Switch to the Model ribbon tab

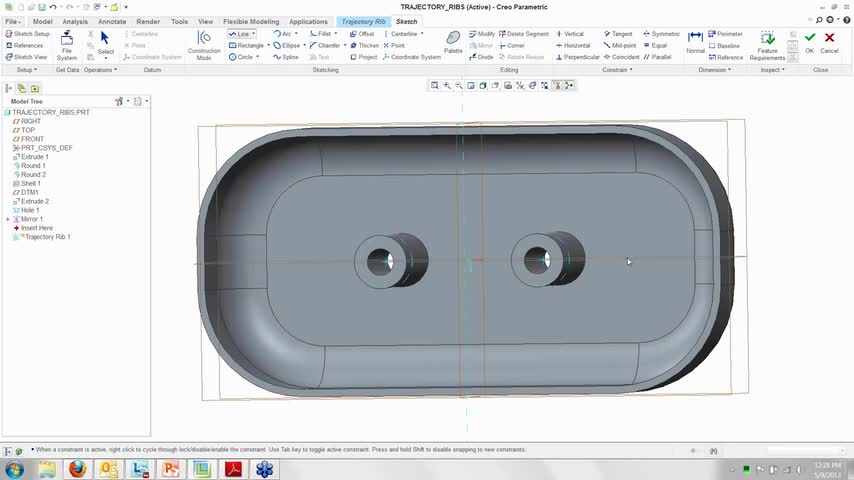(x=42, y=21)
